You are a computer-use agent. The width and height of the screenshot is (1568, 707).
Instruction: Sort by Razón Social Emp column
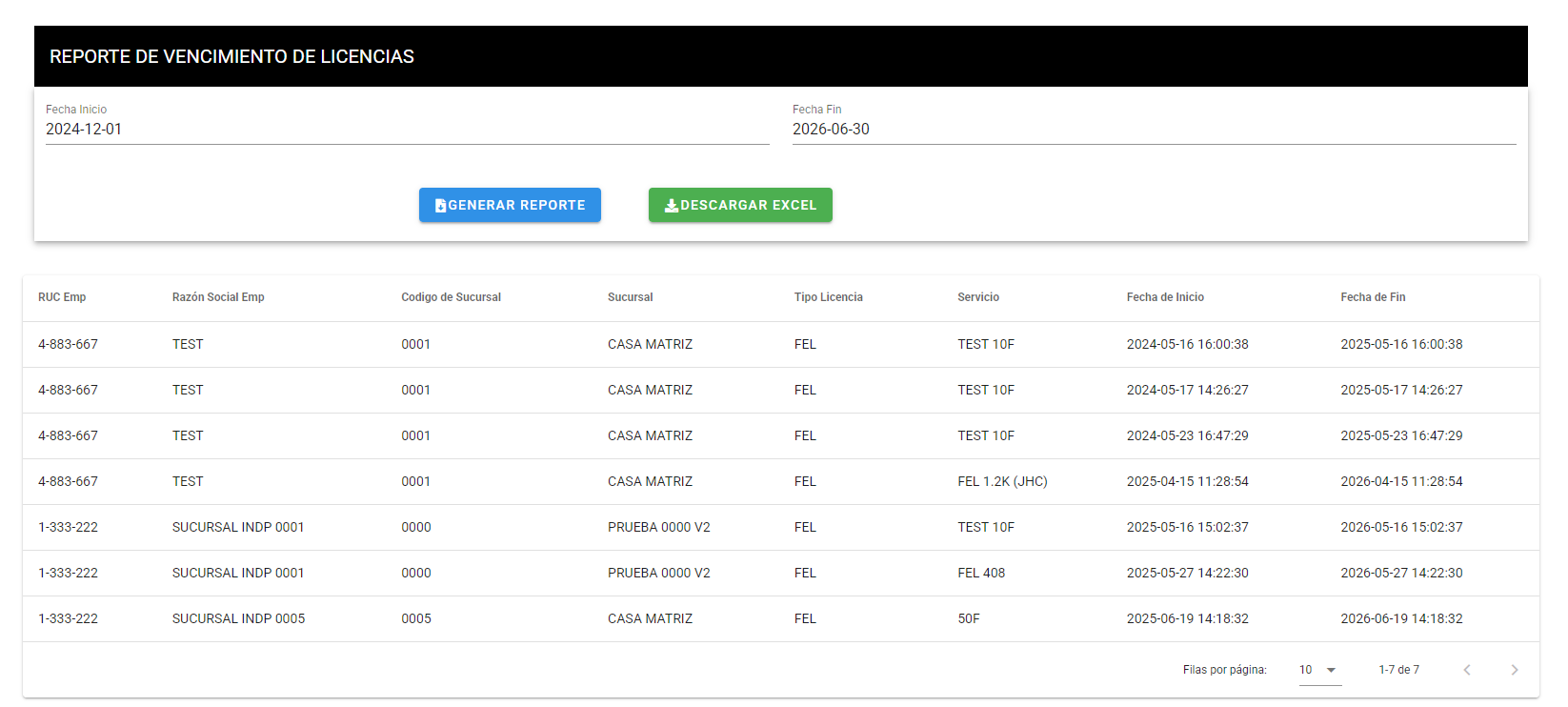click(218, 297)
